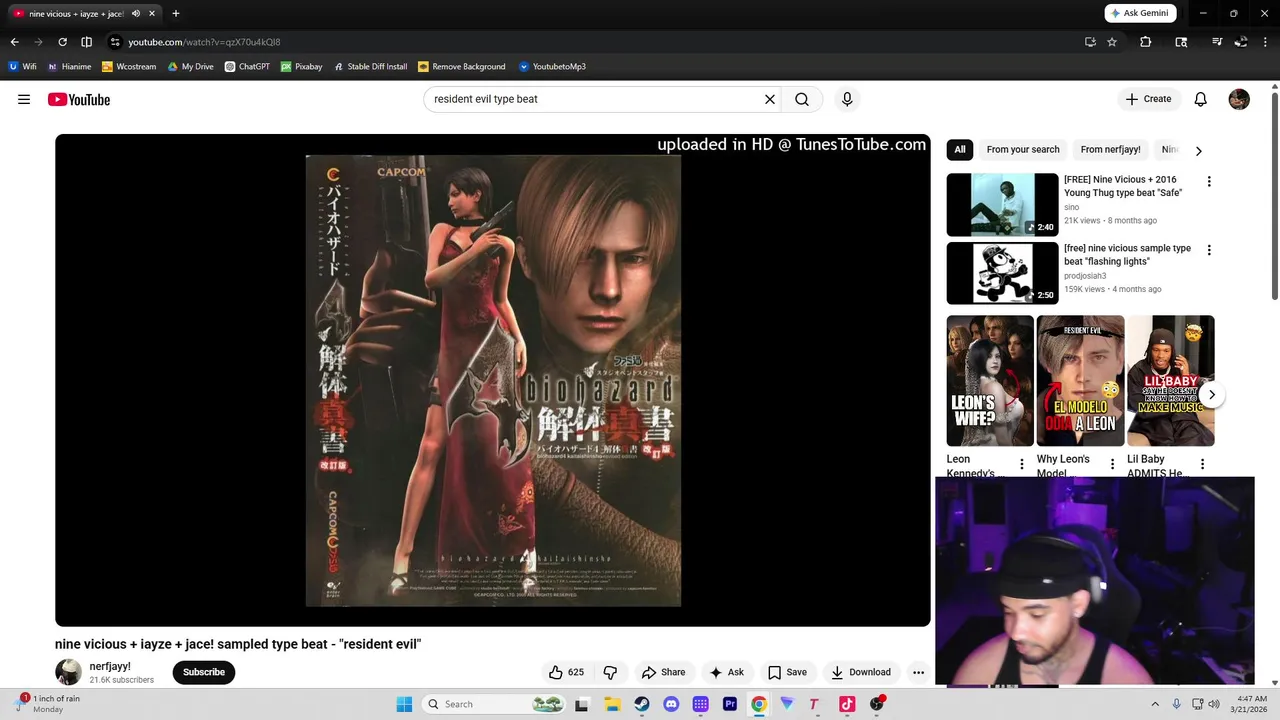Image resolution: width=1280 pixels, height=720 pixels.
Task: Show next shorts with the arrow
Action: pos(1211,395)
